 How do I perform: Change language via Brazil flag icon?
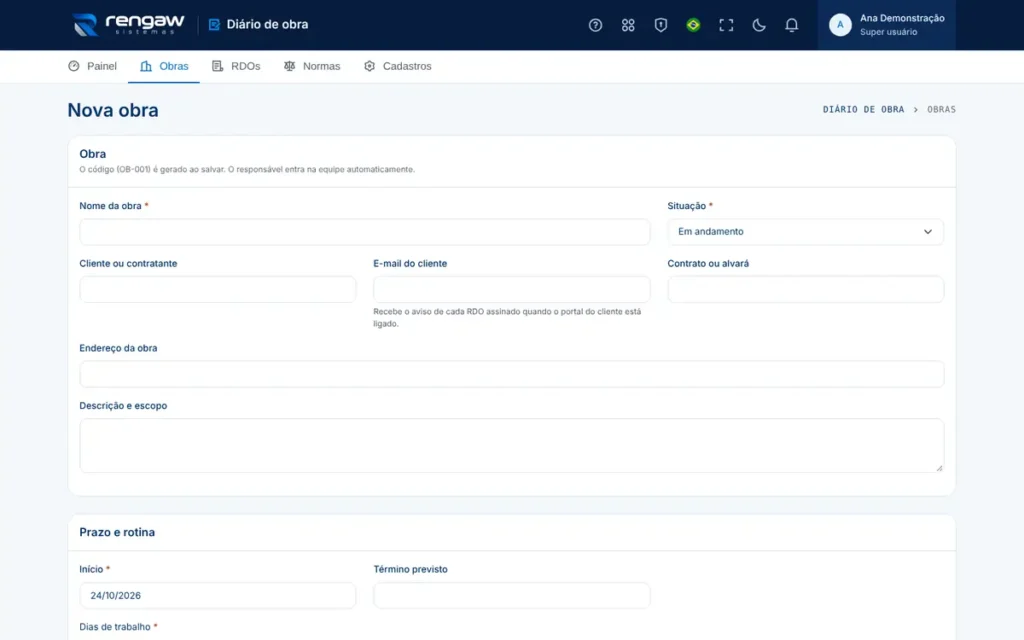(x=694, y=25)
